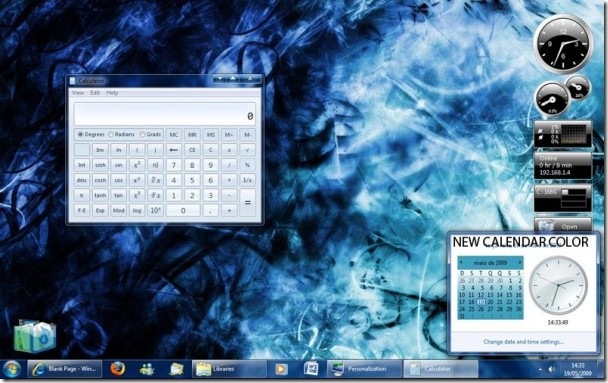Click the n factorial key in Calculator
608x383 pixels.
[155, 165]
